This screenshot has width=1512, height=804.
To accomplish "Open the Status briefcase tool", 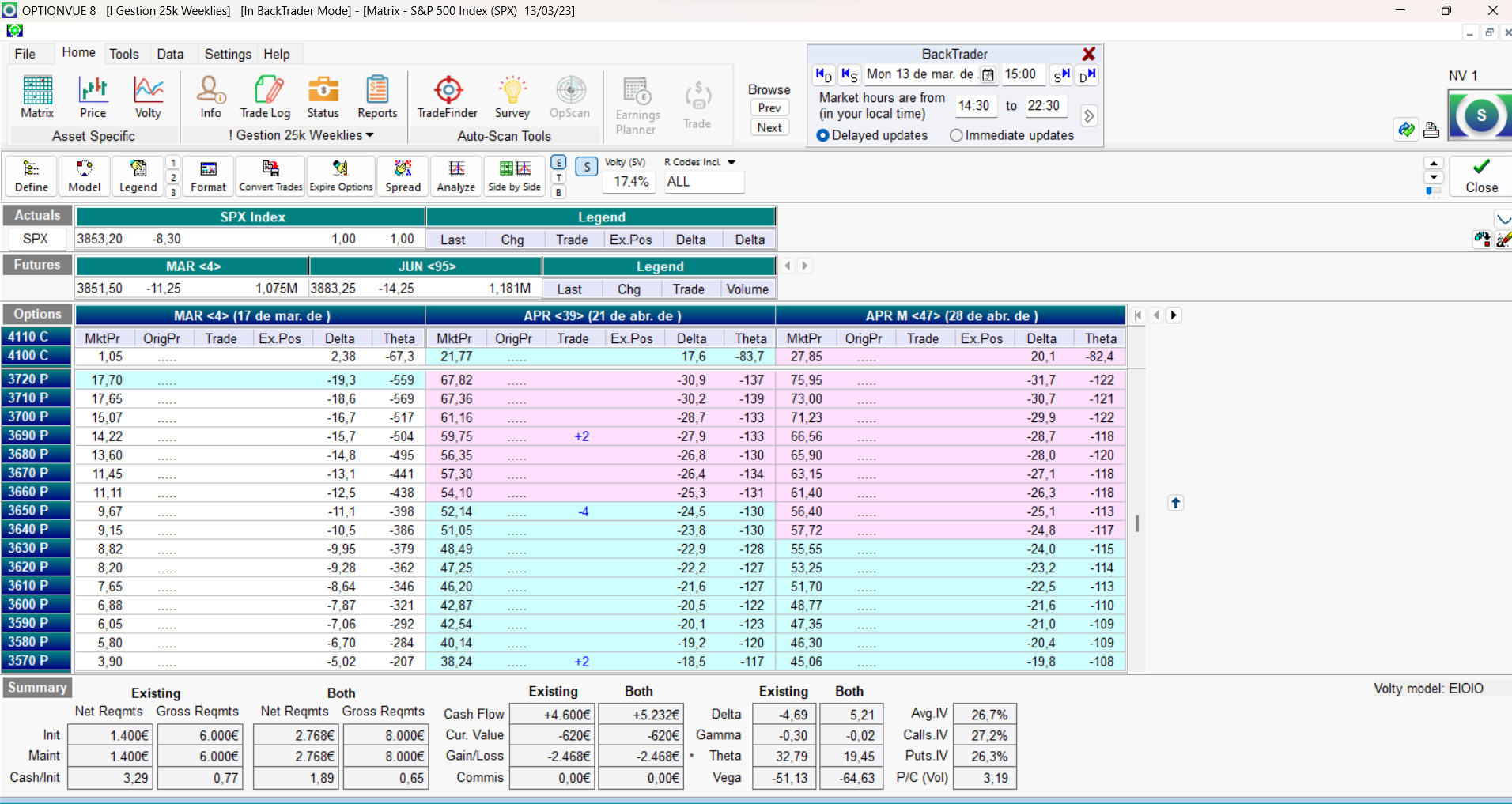I will pos(323,97).
